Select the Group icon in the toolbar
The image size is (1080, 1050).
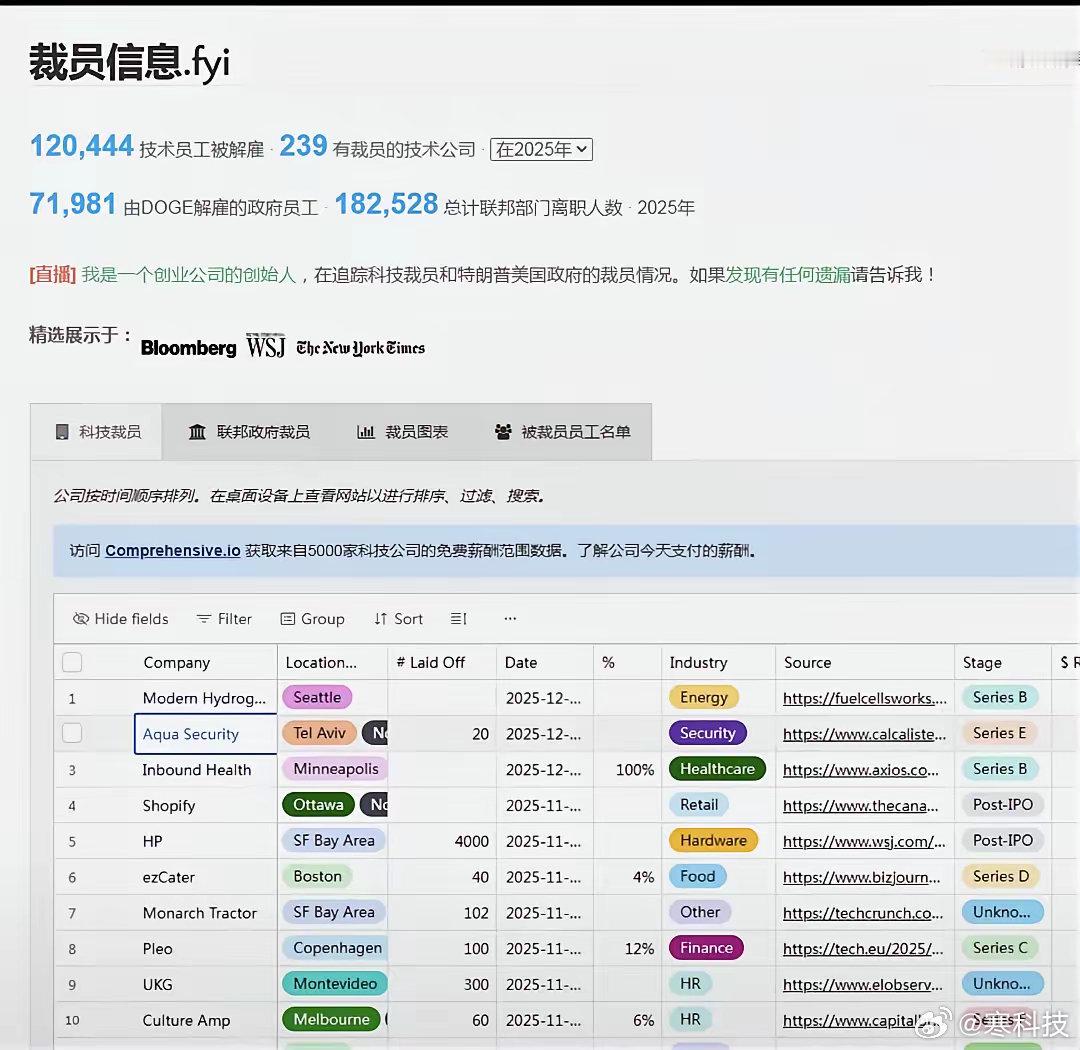point(287,619)
